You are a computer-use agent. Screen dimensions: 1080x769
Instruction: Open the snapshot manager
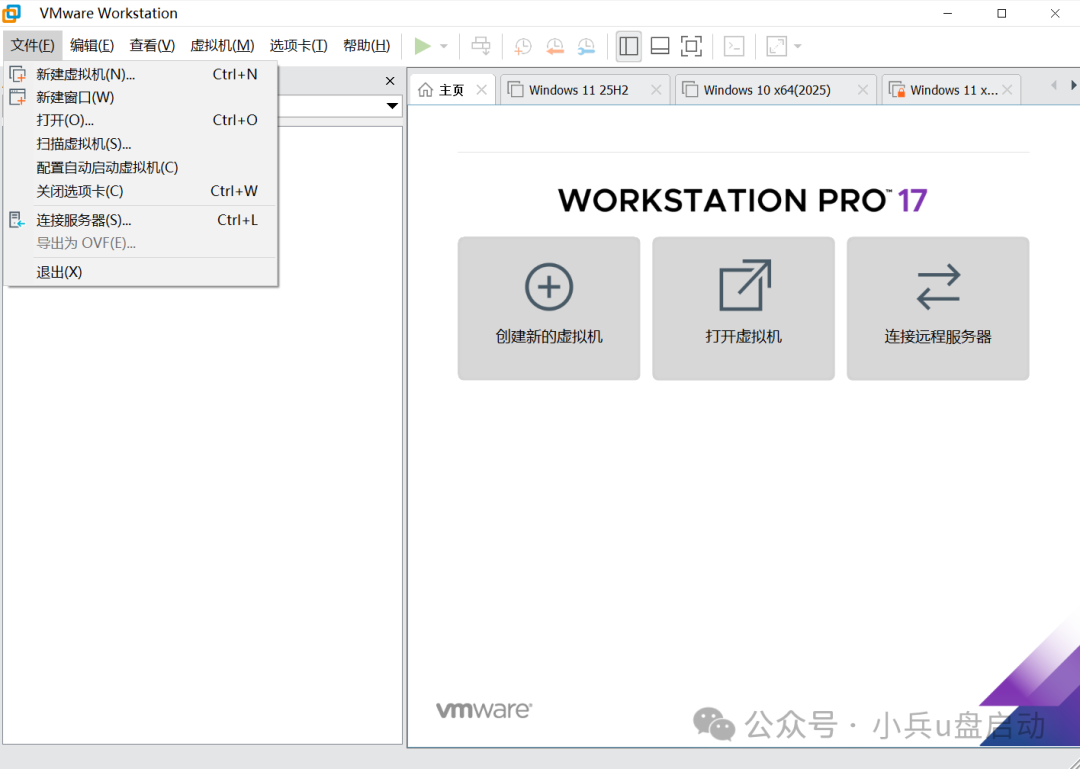coord(586,45)
